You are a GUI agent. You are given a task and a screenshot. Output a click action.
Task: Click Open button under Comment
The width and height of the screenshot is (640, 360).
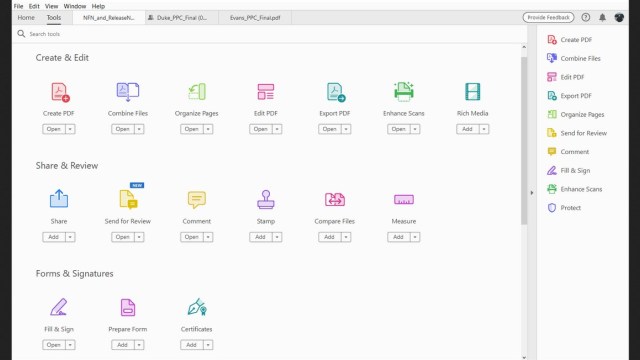(x=191, y=237)
